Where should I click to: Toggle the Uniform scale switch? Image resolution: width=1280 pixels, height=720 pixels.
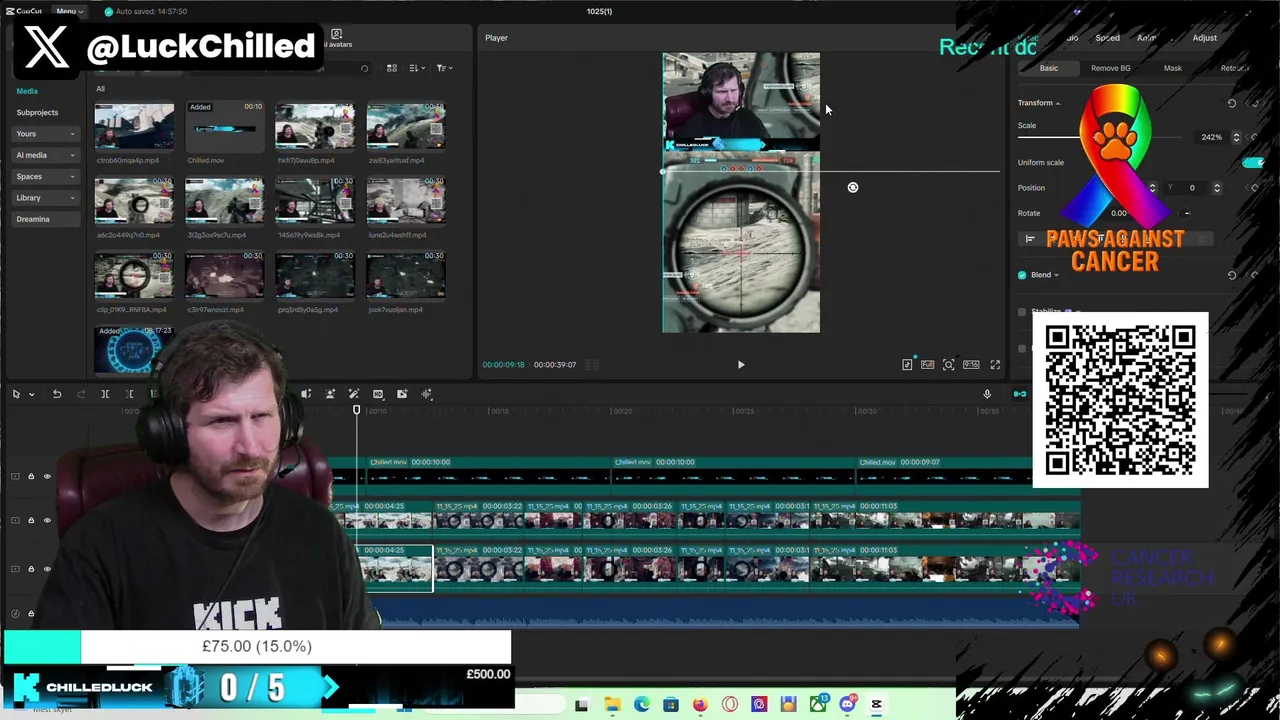pyautogui.click(x=1253, y=162)
